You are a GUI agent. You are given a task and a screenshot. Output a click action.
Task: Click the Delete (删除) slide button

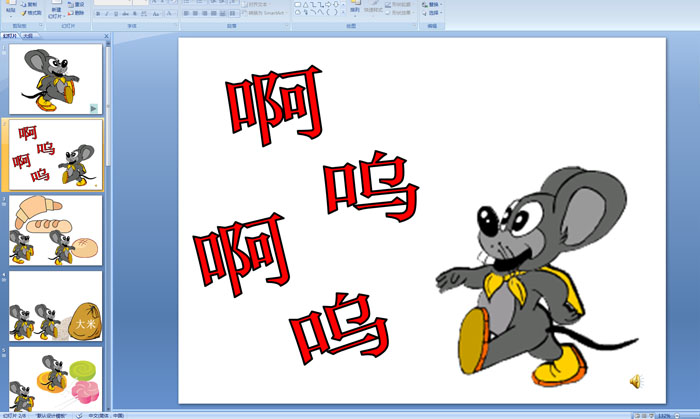click(x=76, y=13)
